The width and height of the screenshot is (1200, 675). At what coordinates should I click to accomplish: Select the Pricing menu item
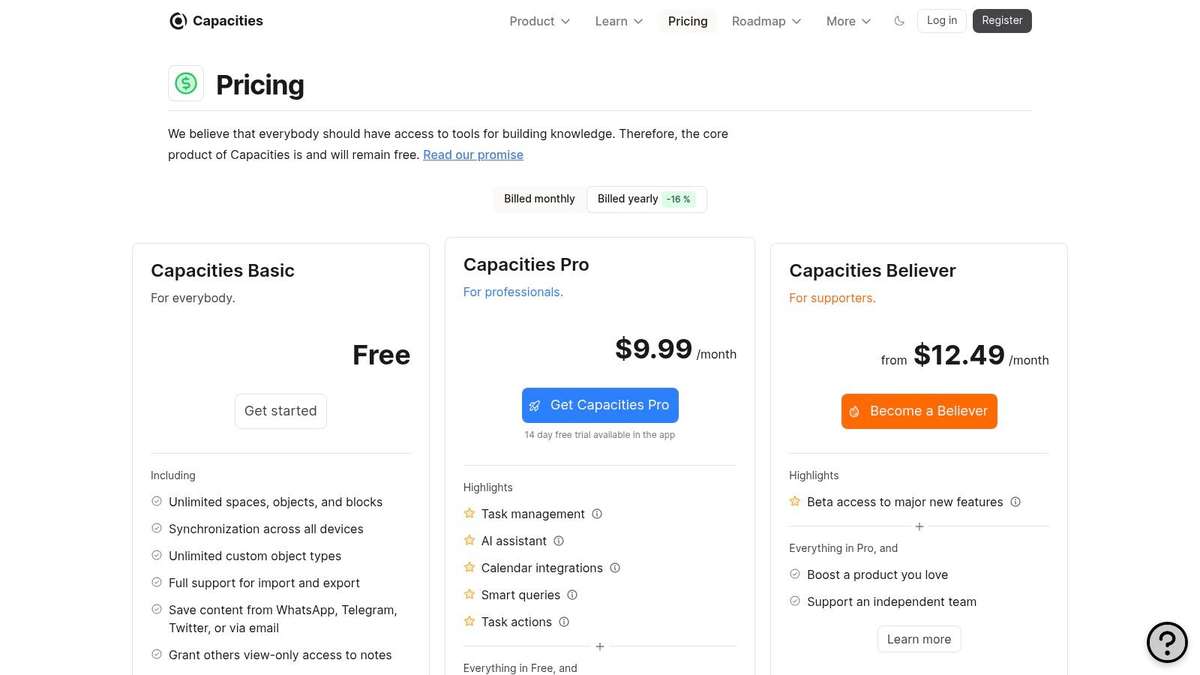(687, 20)
